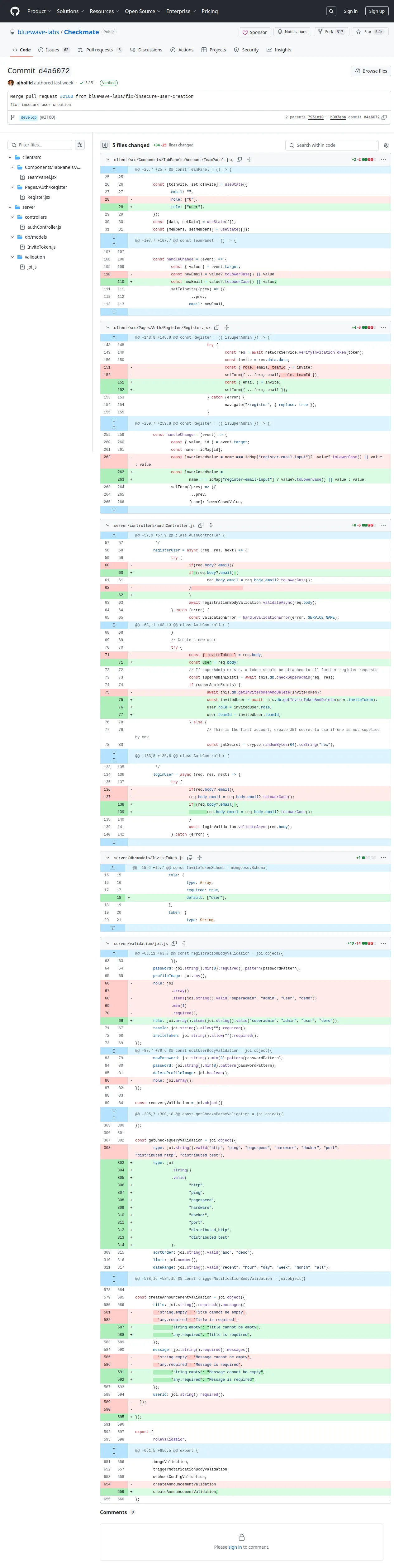This screenshot has width=394, height=1568.
Task: Open Enterprise menu in header
Action: tap(181, 11)
